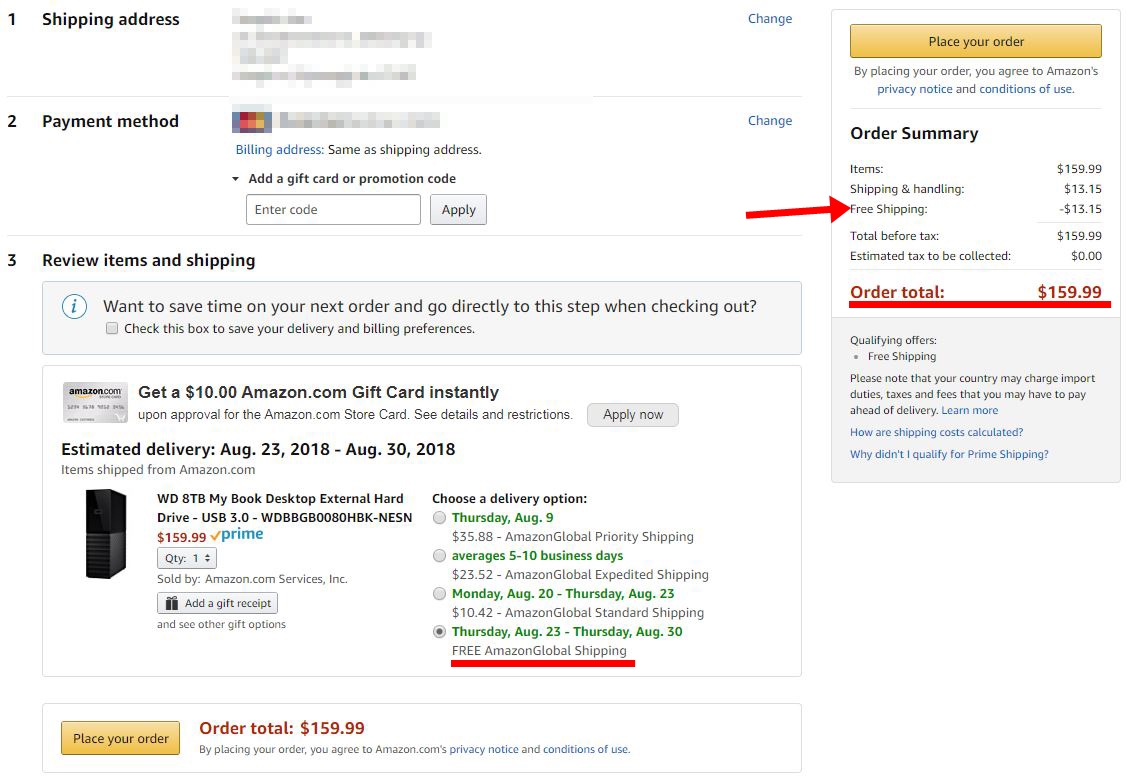Choose AmazonGlobal Standard Shipping delivery option
Screen dimensions: 1127x784
[439, 594]
